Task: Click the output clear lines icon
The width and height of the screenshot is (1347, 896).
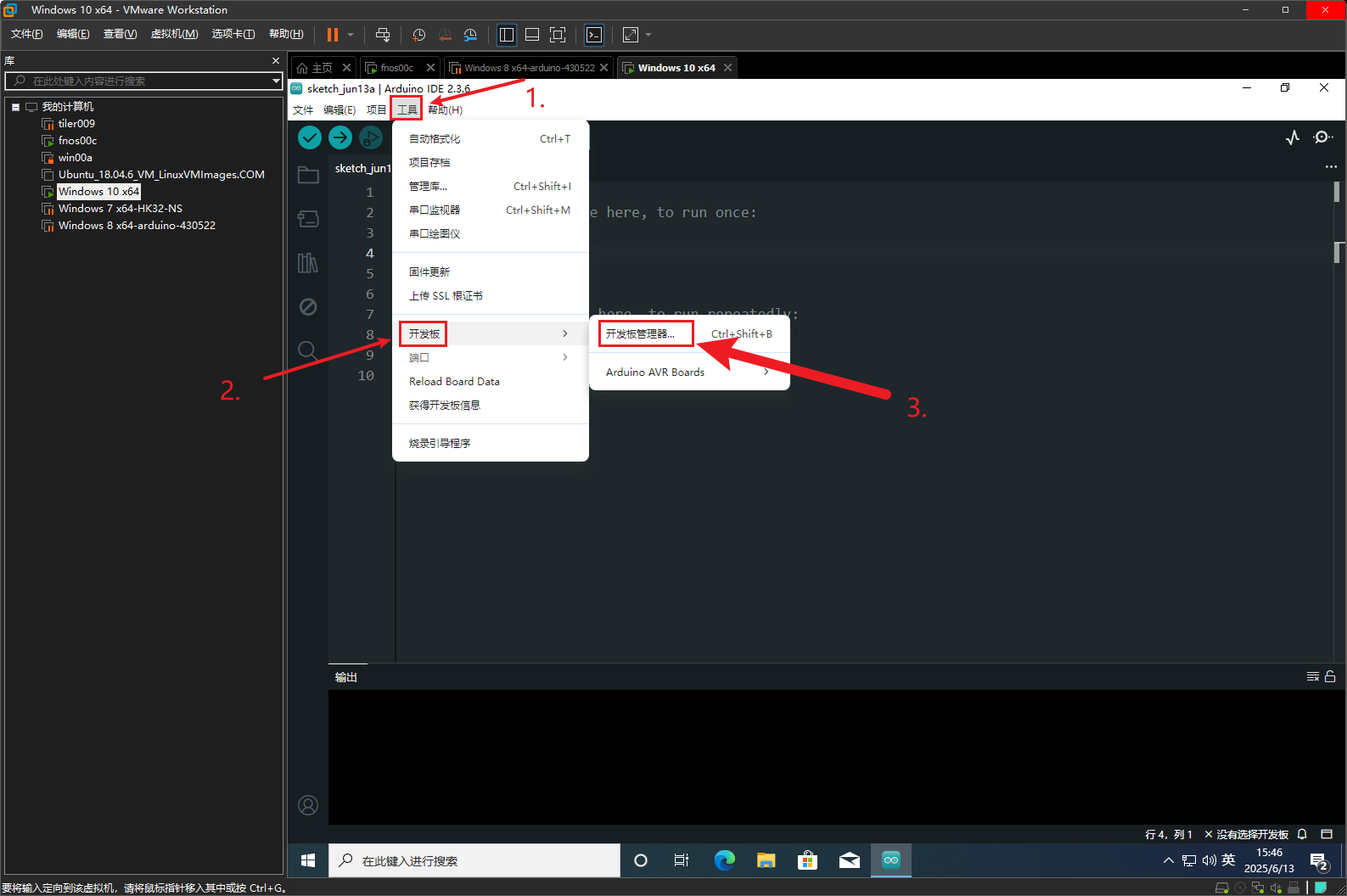Action: point(1313,676)
